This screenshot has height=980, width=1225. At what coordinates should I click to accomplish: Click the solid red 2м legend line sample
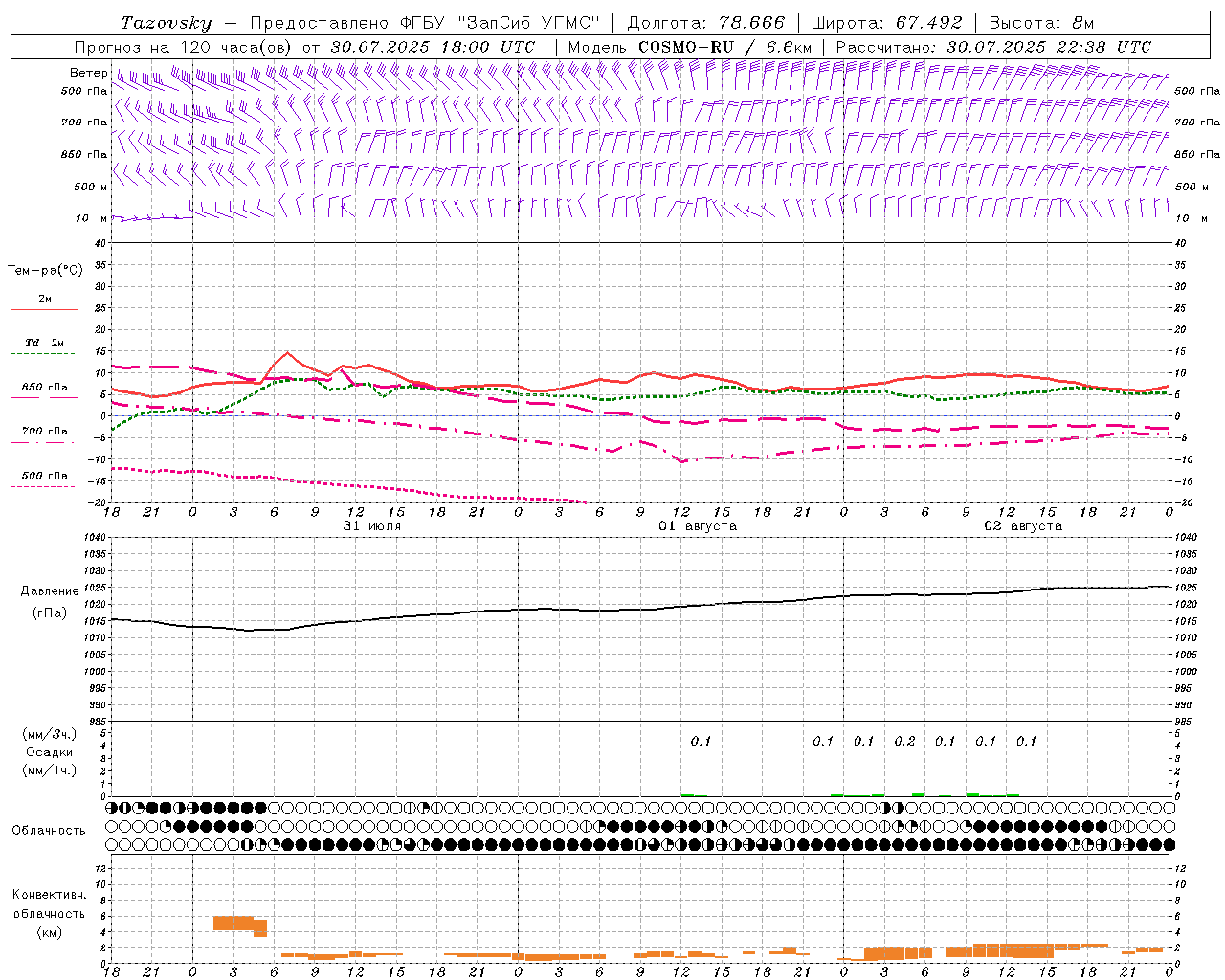(x=44, y=309)
